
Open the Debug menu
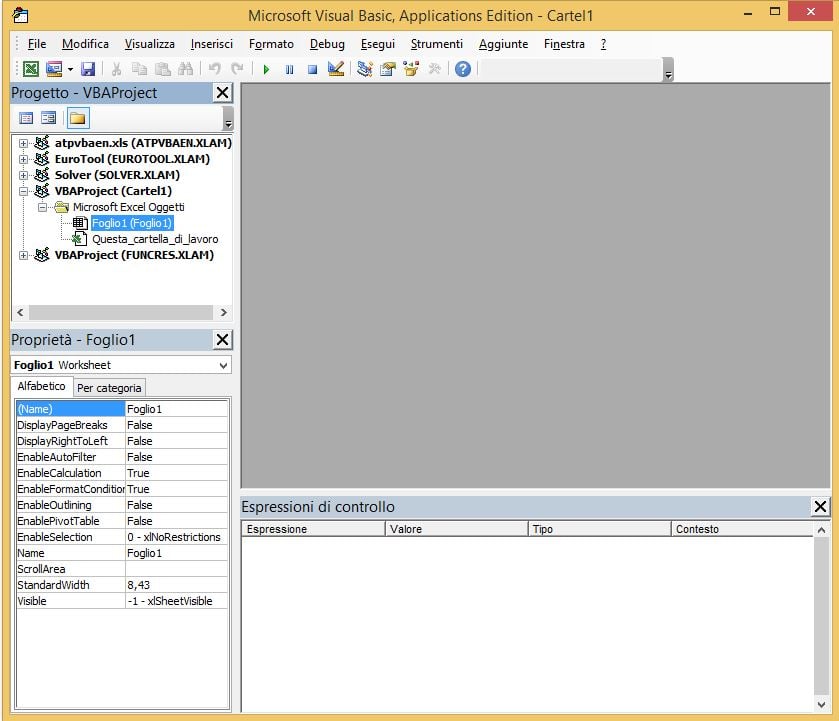327,44
